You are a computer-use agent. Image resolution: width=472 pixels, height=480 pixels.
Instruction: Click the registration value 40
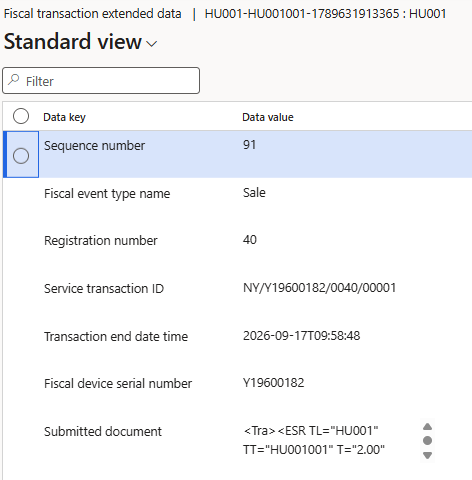250,240
